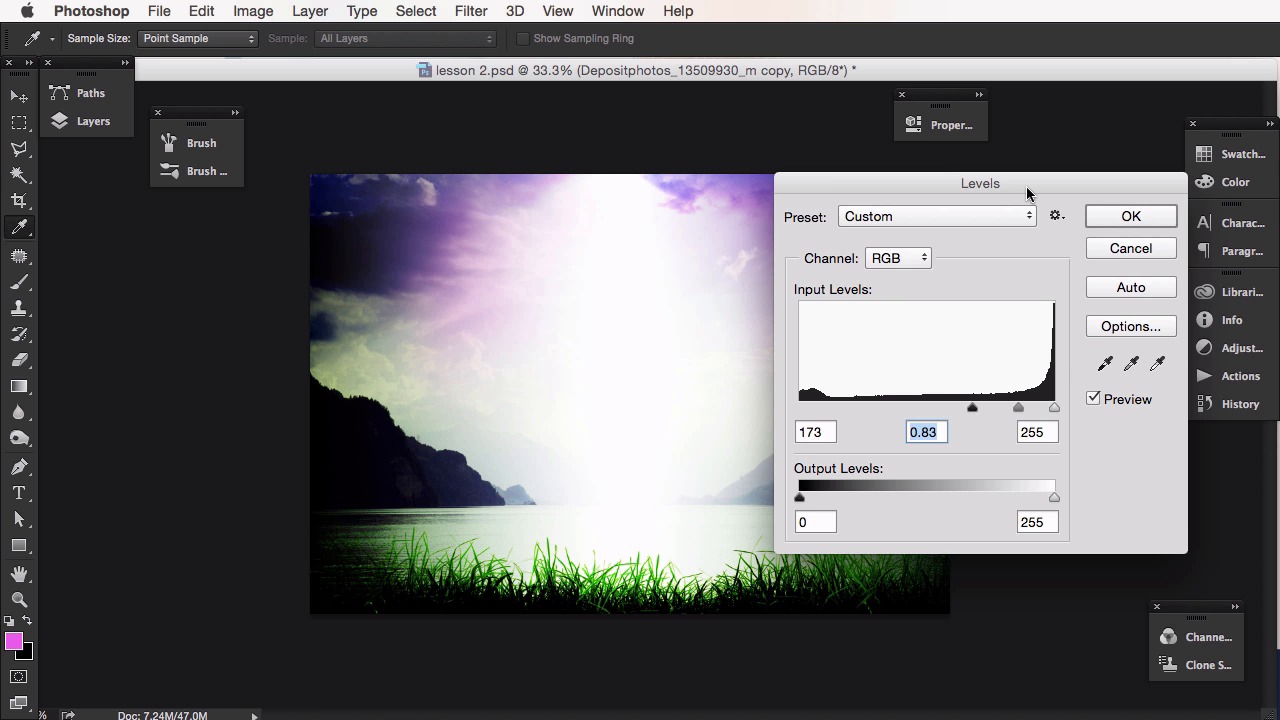The image size is (1280, 720).
Task: Open the Sample All Layers dropdown
Action: (405, 38)
